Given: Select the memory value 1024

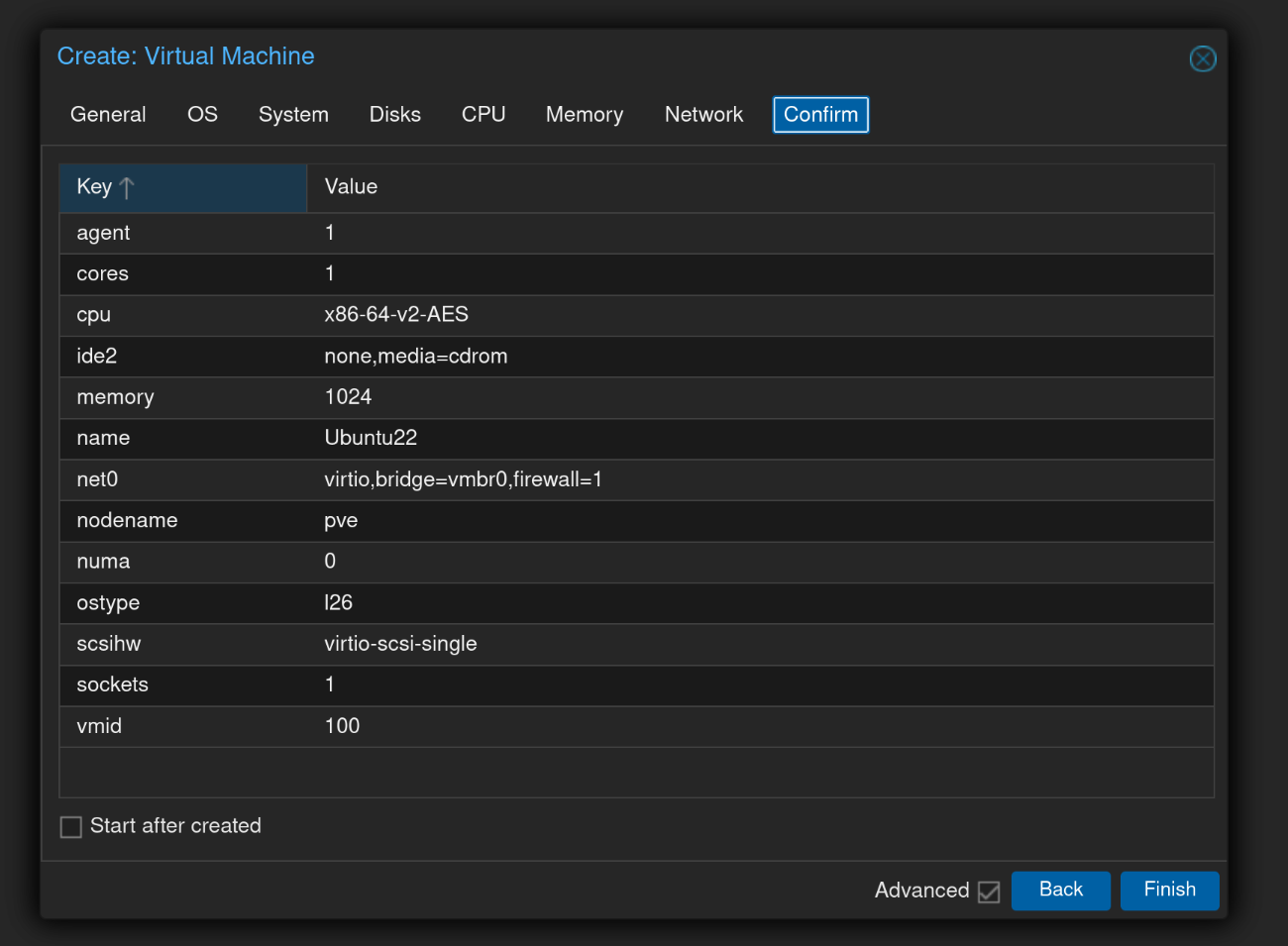Looking at the screenshot, I should pyautogui.click(x=348, y=397).
